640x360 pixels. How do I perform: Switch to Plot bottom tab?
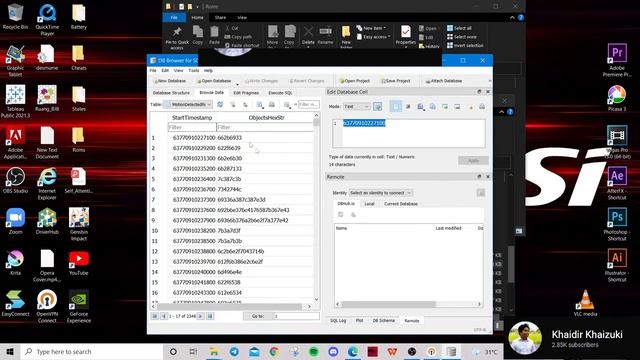pyautogui.click(x=360, y=321)
